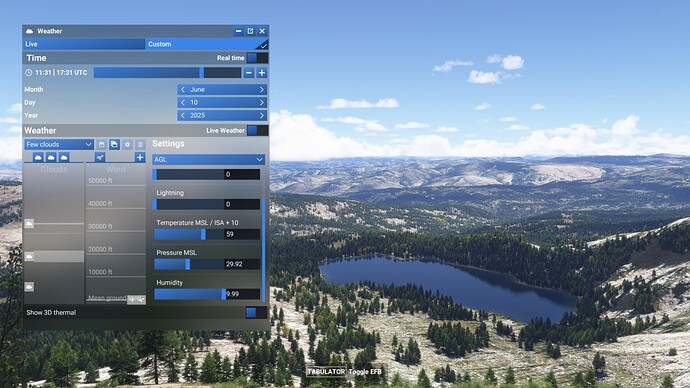Open the AGL altitude reference dropdown
Viewport: 690px width, 388px height.
208,159
